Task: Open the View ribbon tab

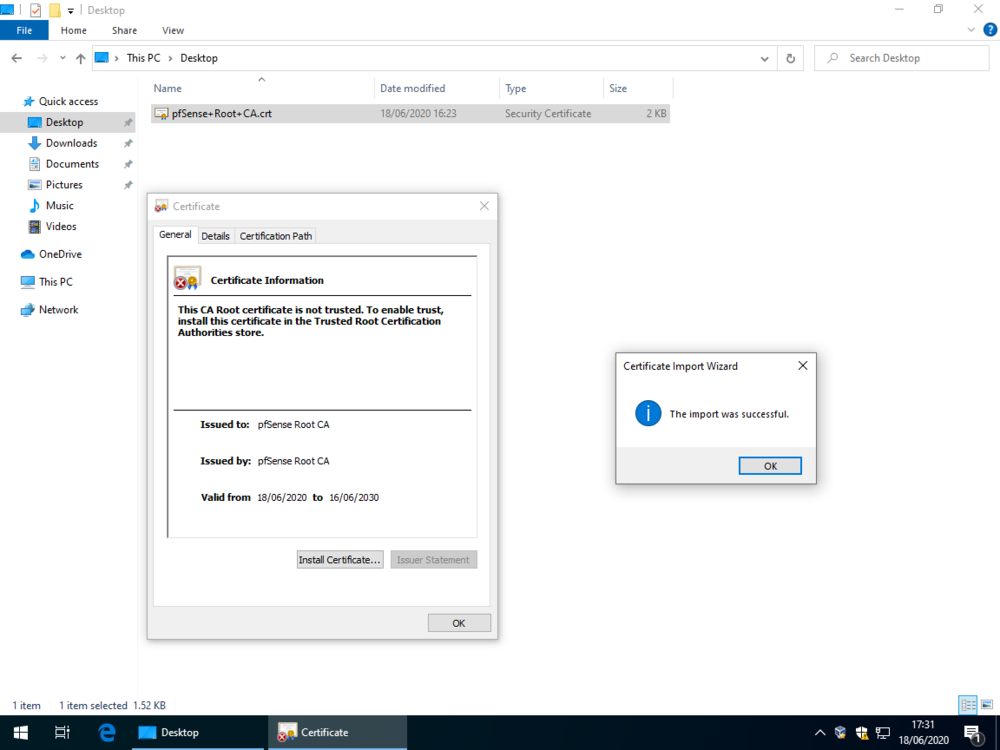Action: click(173, 31)
